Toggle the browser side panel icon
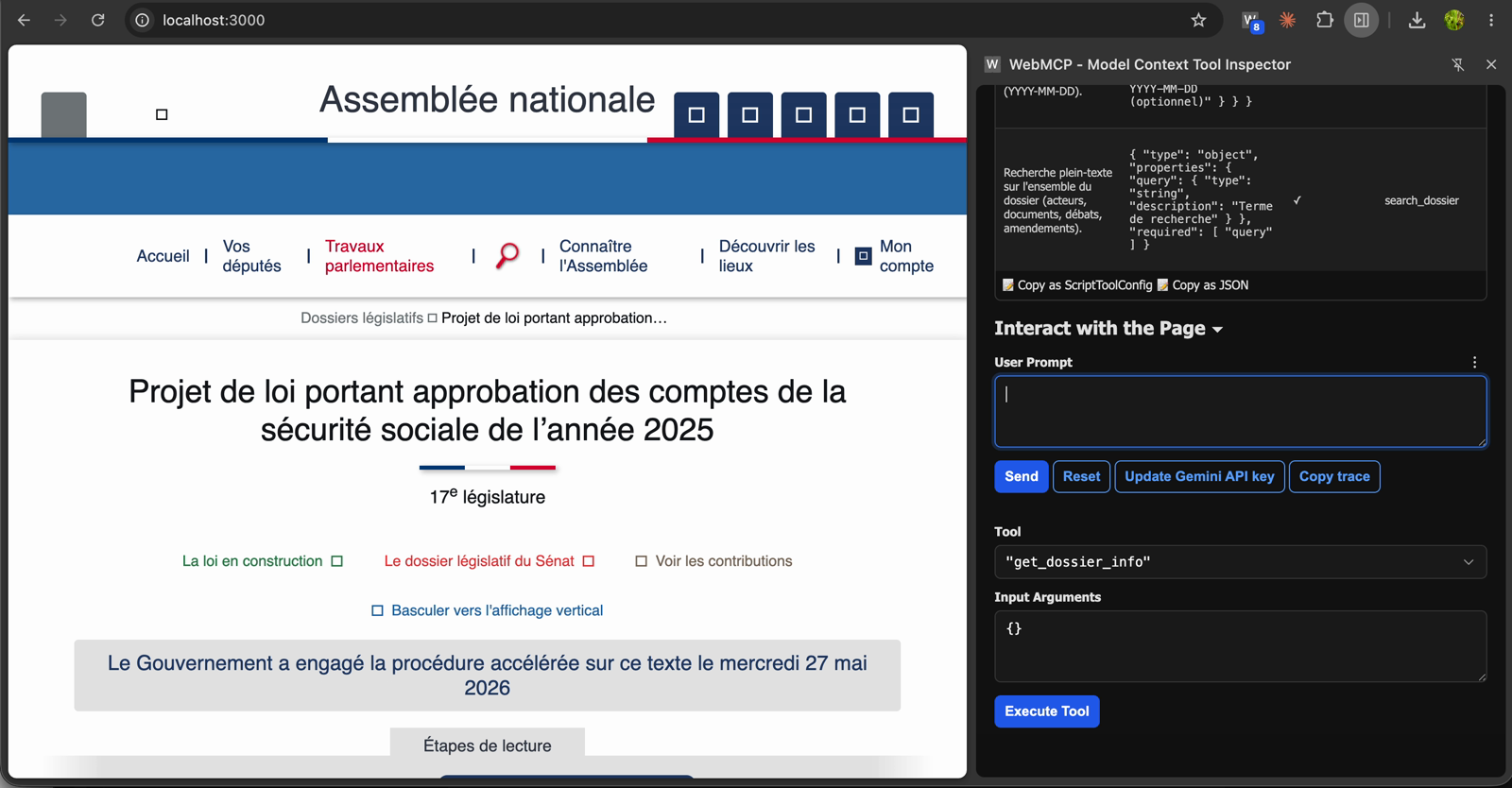This screenshot has height=788, width=1512. click(x=1362, y=20)
